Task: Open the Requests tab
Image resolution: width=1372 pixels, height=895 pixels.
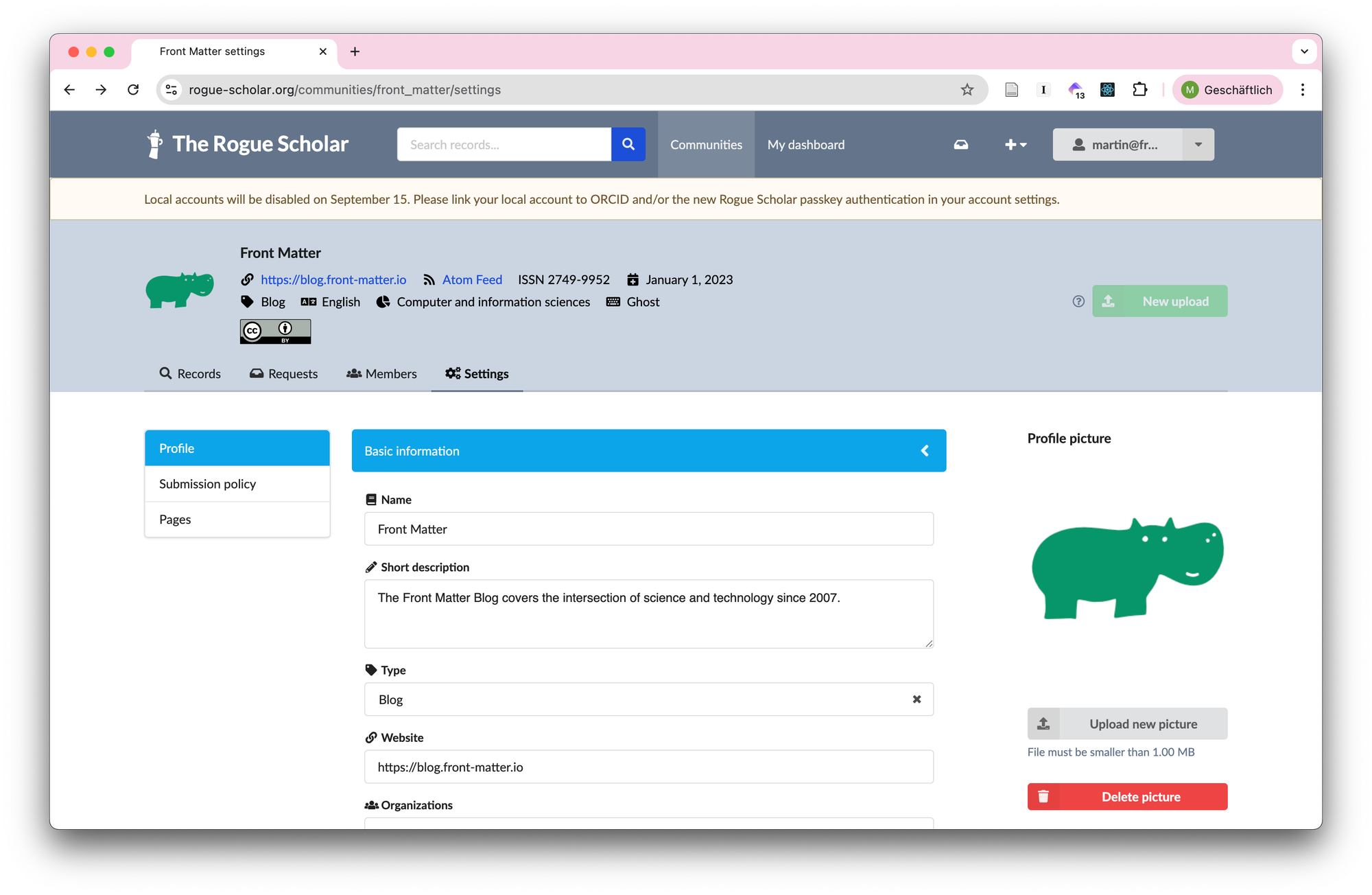Action: pos(284,373)
